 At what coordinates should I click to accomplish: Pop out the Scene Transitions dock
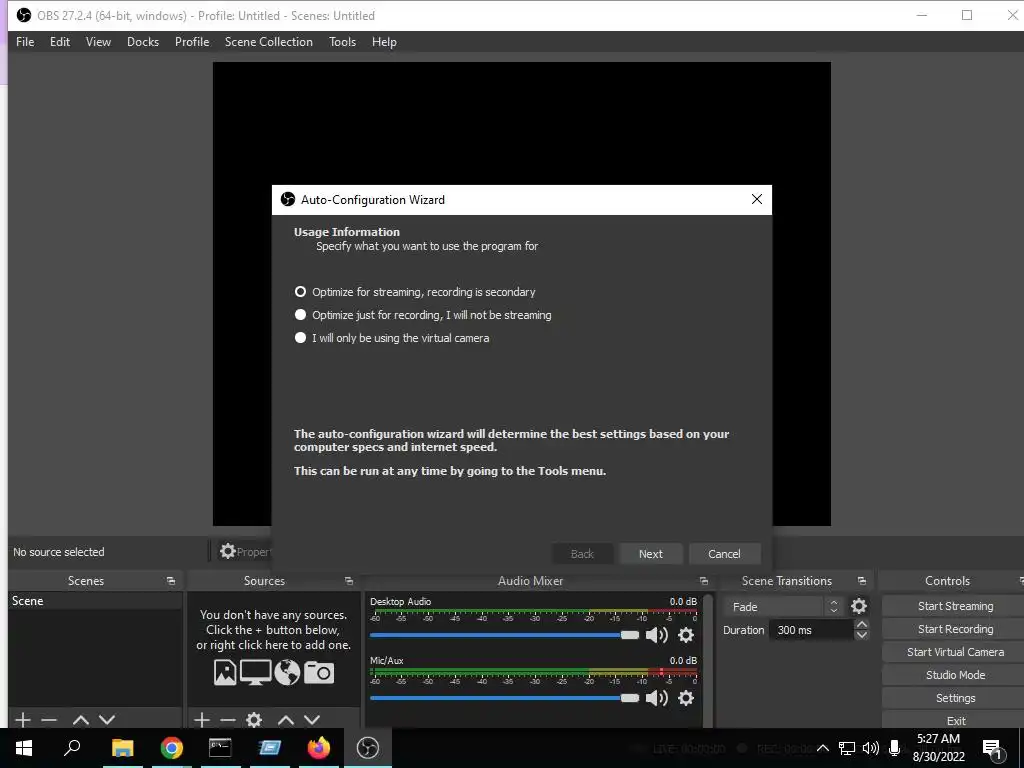862,581
